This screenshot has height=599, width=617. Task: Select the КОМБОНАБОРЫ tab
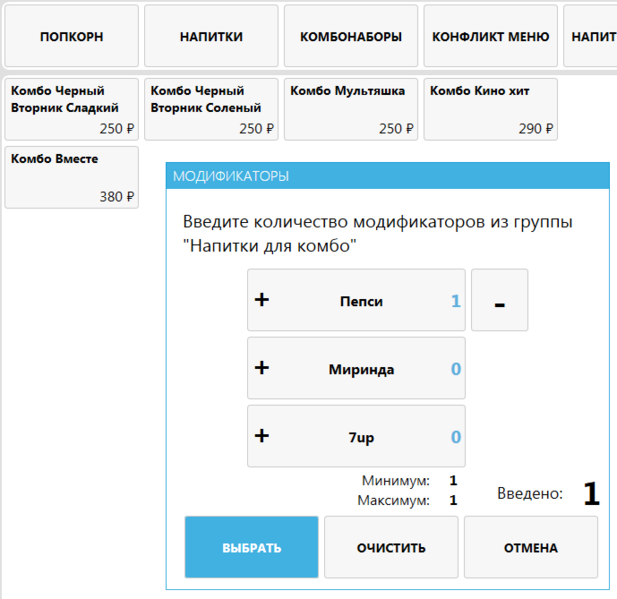pyautogui.click(x=351, y=36)
